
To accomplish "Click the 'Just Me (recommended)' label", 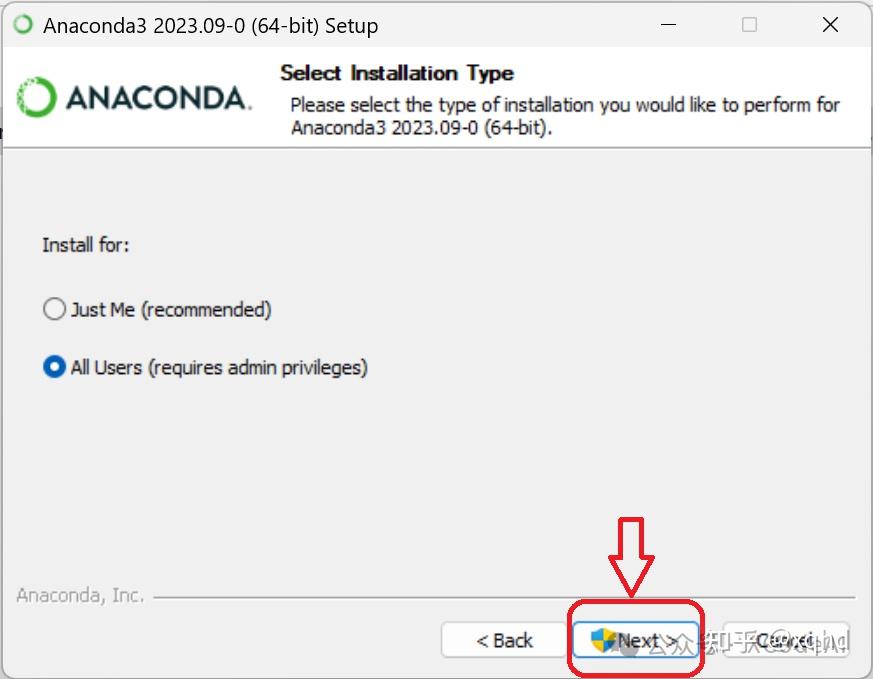I will tap(171, 309).
